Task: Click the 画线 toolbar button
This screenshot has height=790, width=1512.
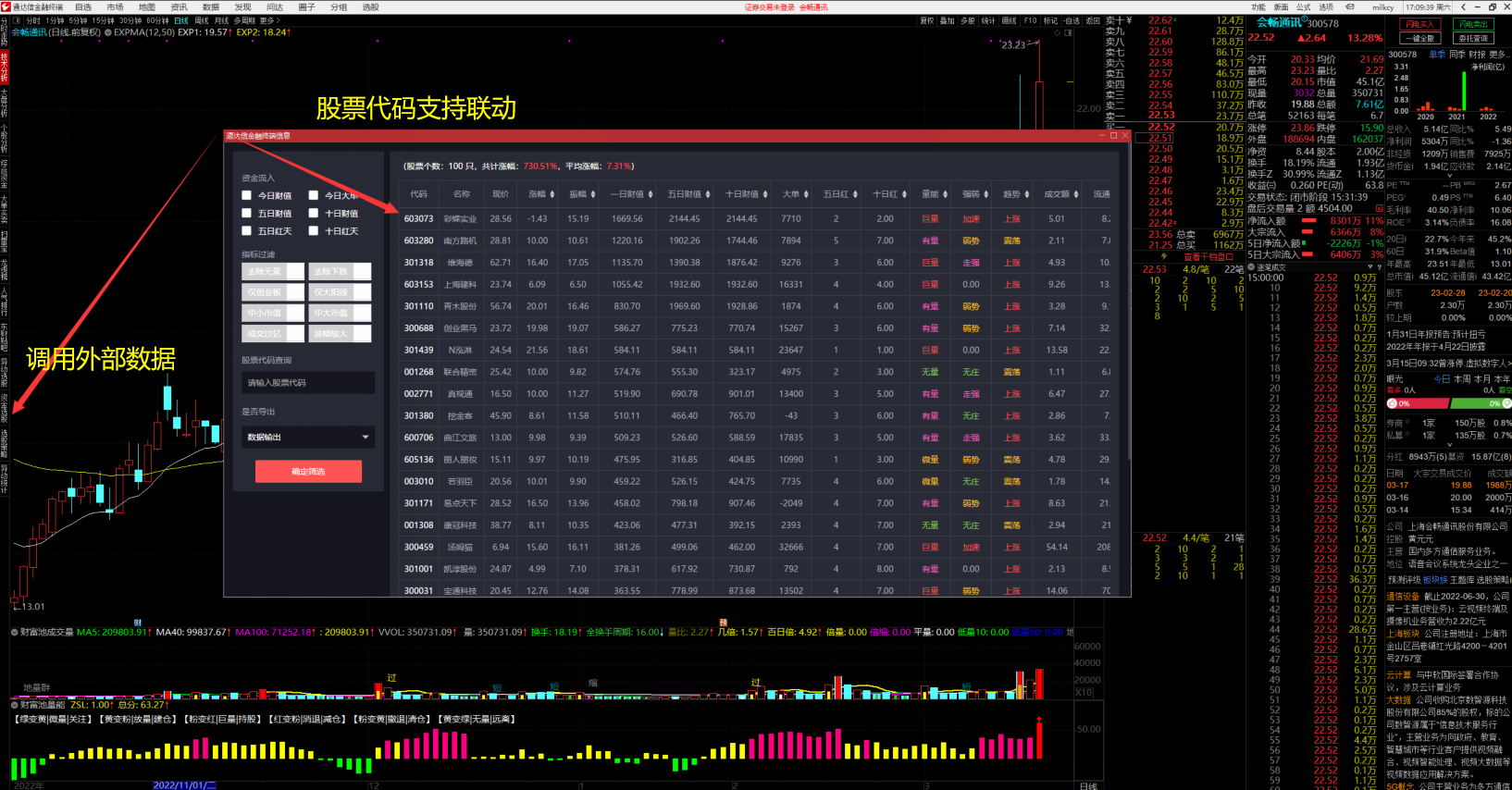Action: pyautogui.click(x=1009, y=20)
